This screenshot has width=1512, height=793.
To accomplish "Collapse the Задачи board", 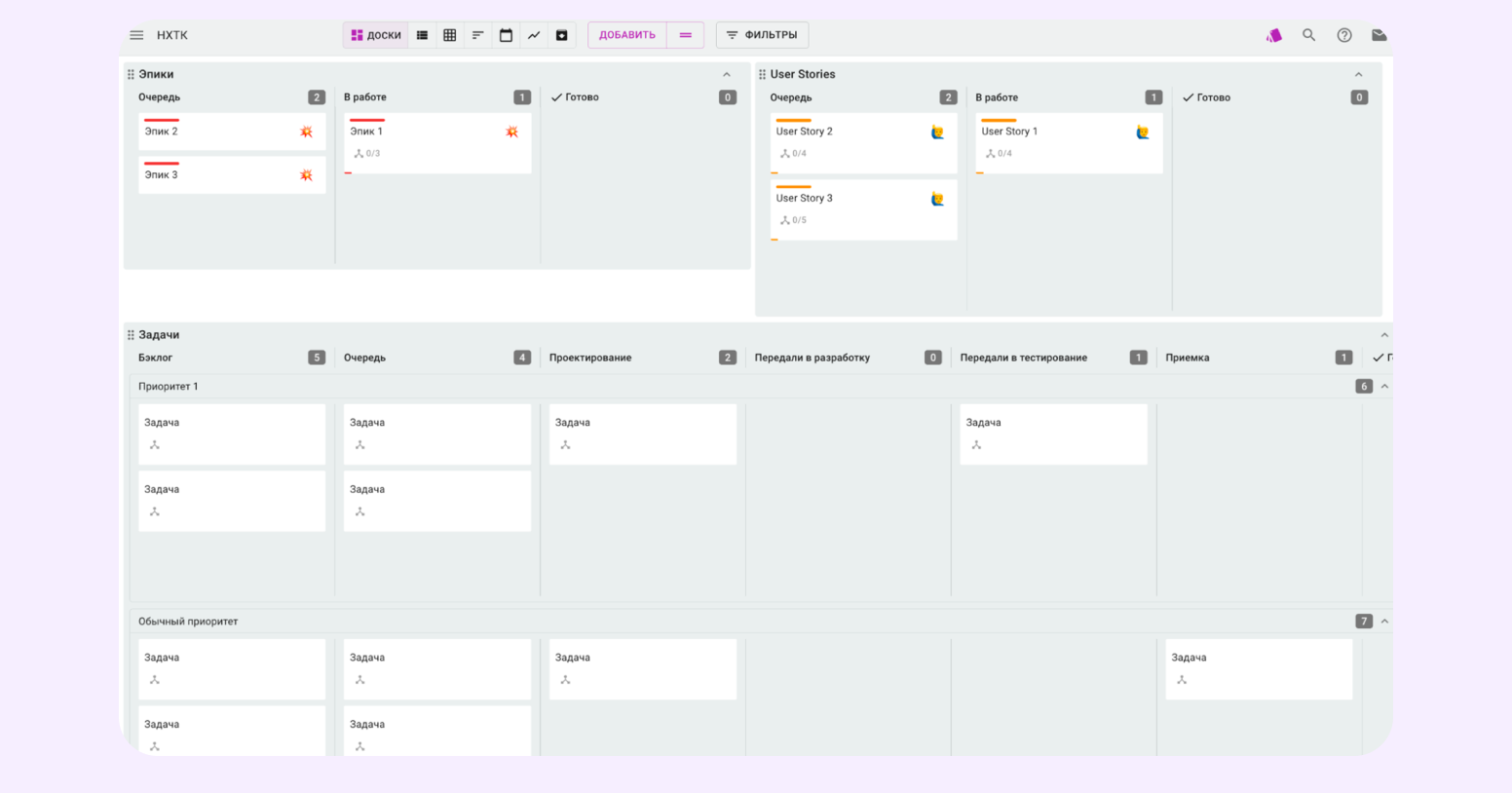I will click(x=1384, y=335).
